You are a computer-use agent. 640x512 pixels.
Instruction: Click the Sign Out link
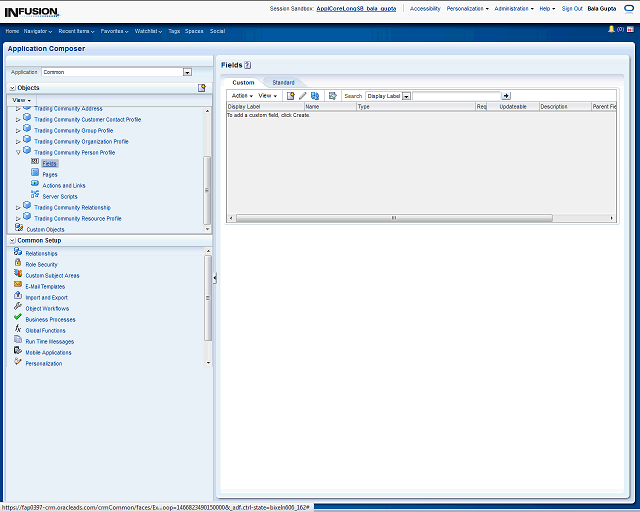click(572, 8)
